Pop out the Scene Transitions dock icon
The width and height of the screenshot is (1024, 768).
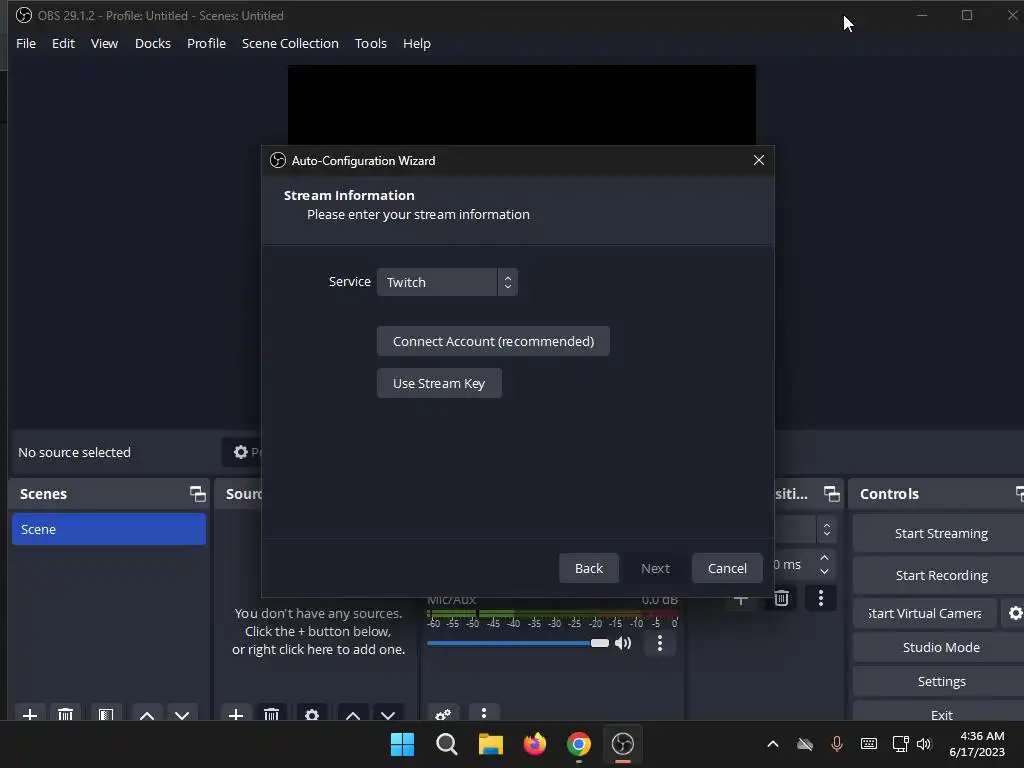click(831, 494)
